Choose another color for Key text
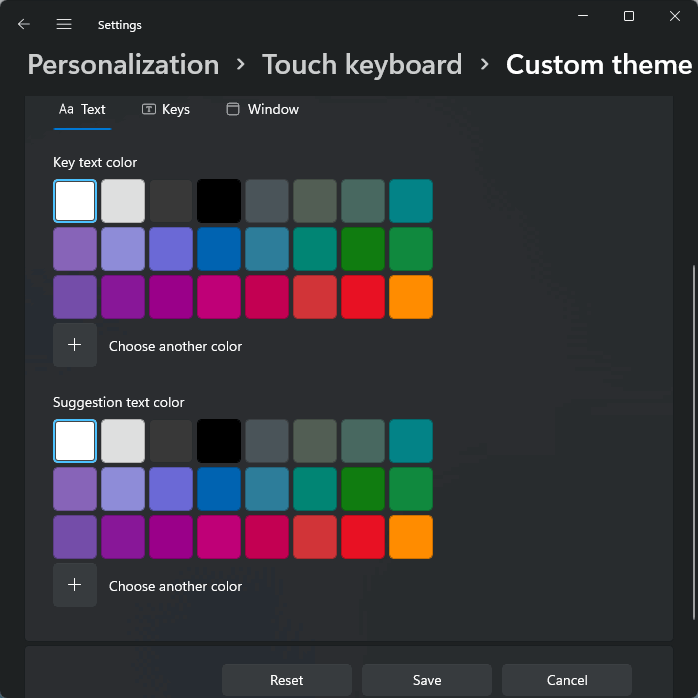The width and height of the screenshot is (698, 698). pyautogui.click(x=175, y=346)
